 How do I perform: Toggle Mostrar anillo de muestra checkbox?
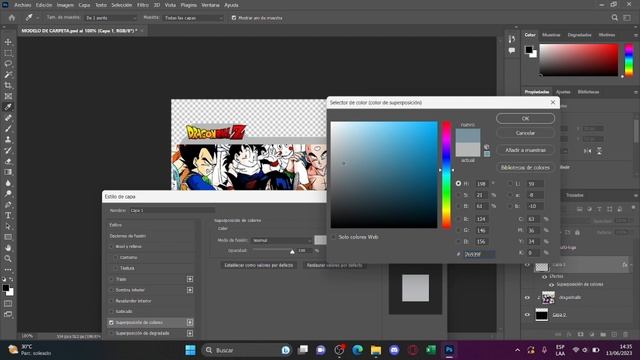[234, 18]
